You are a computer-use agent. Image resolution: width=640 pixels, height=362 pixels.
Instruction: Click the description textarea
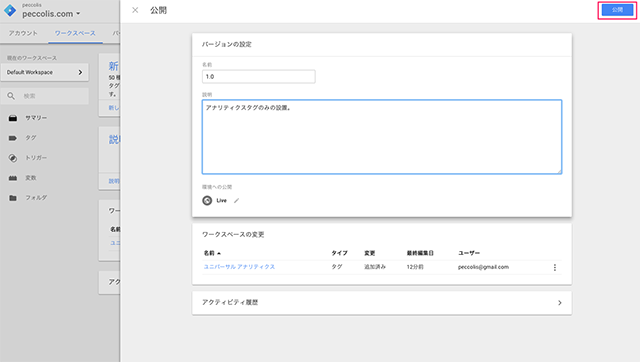click(x=382, y=137)
